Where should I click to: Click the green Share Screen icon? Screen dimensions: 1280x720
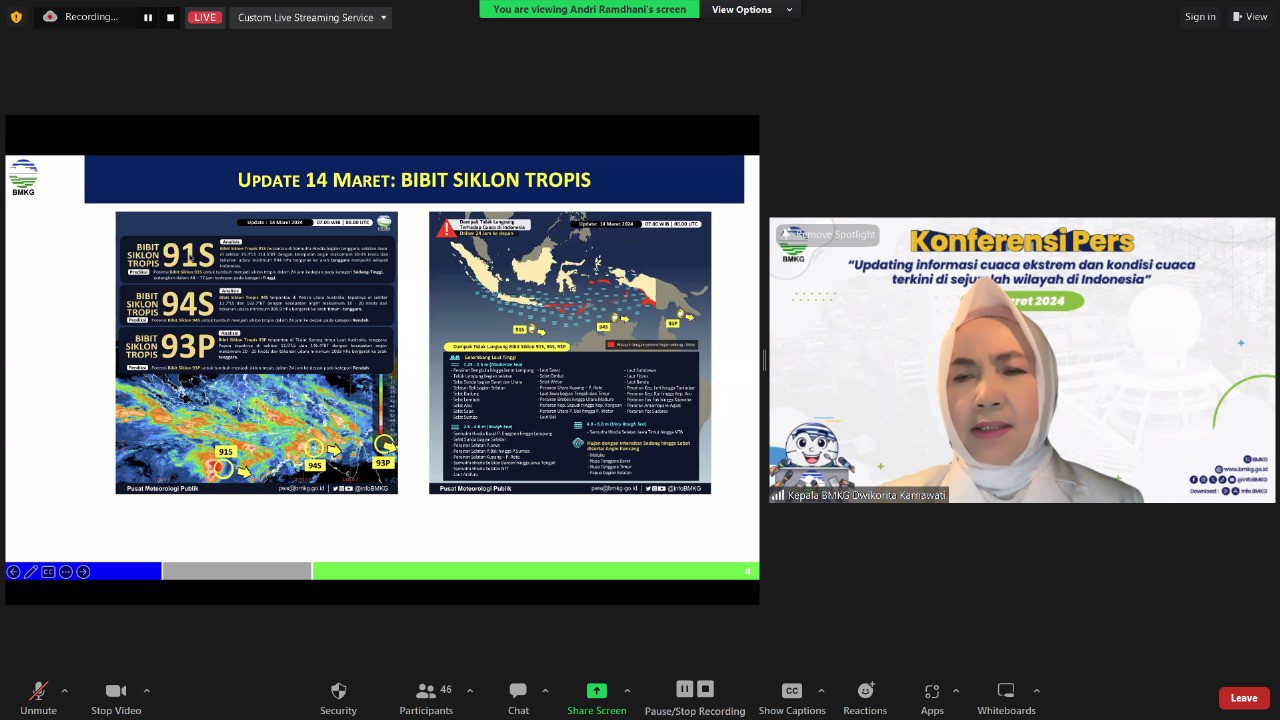click(596, 691)
